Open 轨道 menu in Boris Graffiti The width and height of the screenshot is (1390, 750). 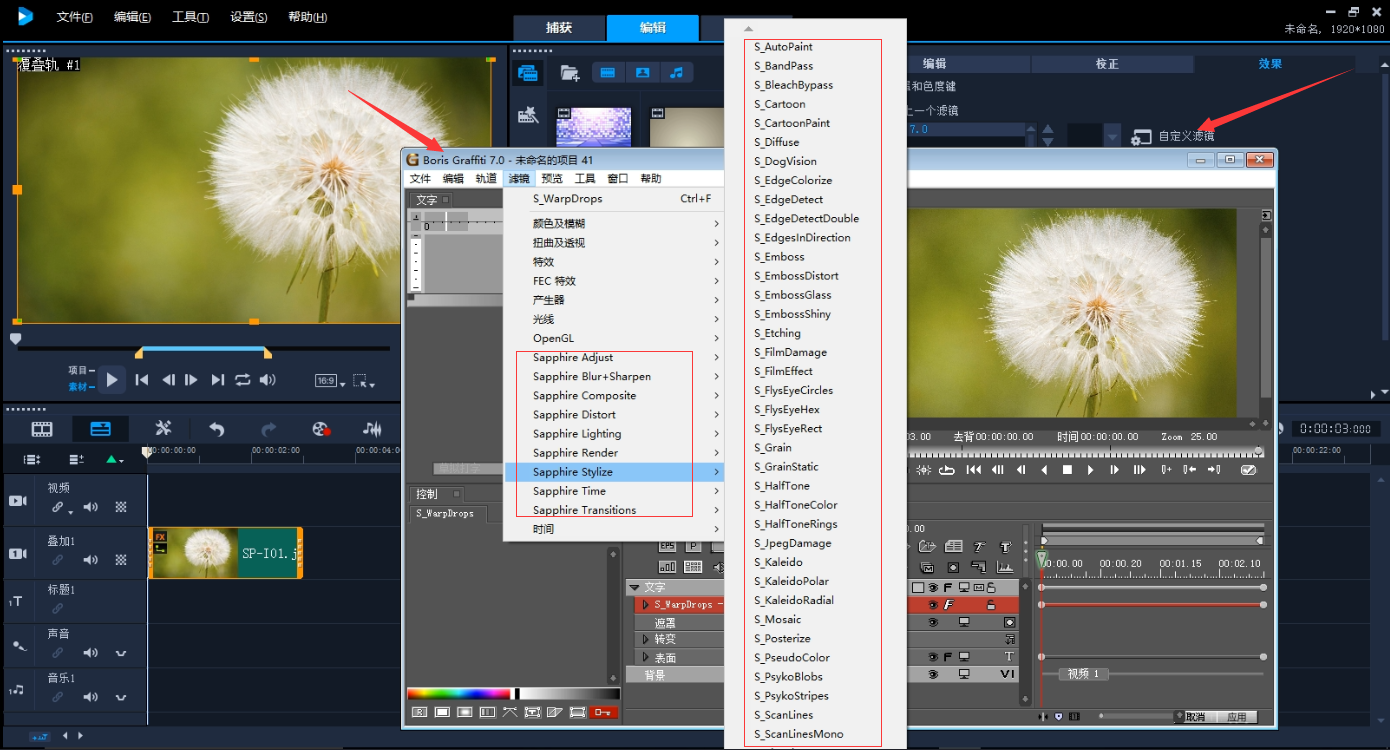485,179
